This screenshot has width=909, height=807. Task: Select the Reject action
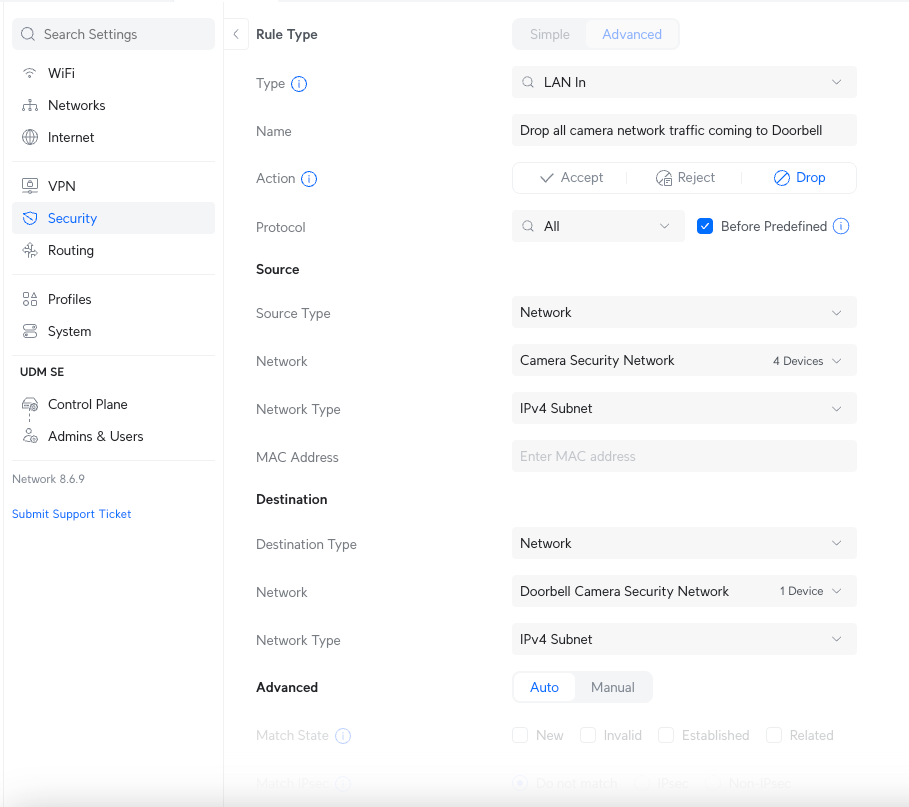(685, 177)
